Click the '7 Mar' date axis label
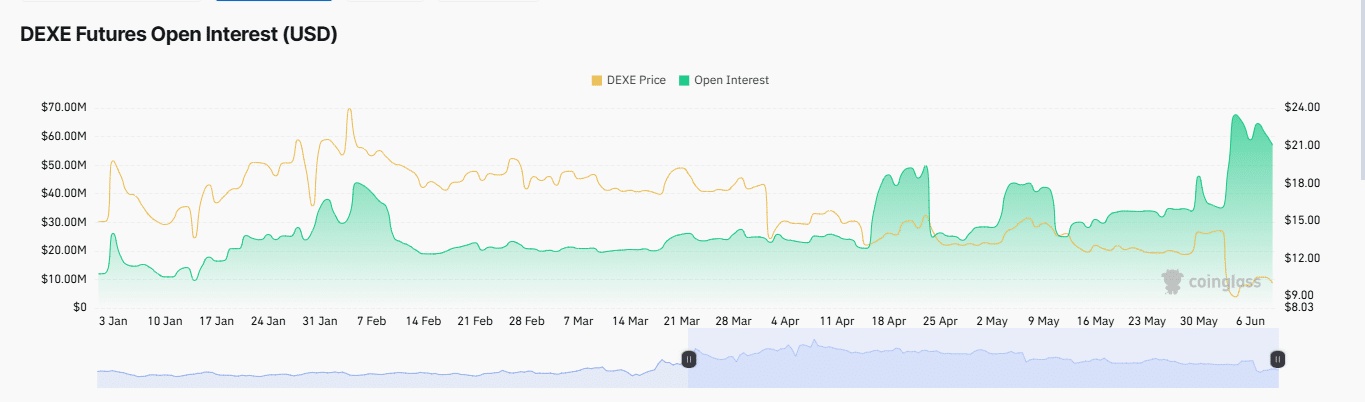 (x=578, y=322)
